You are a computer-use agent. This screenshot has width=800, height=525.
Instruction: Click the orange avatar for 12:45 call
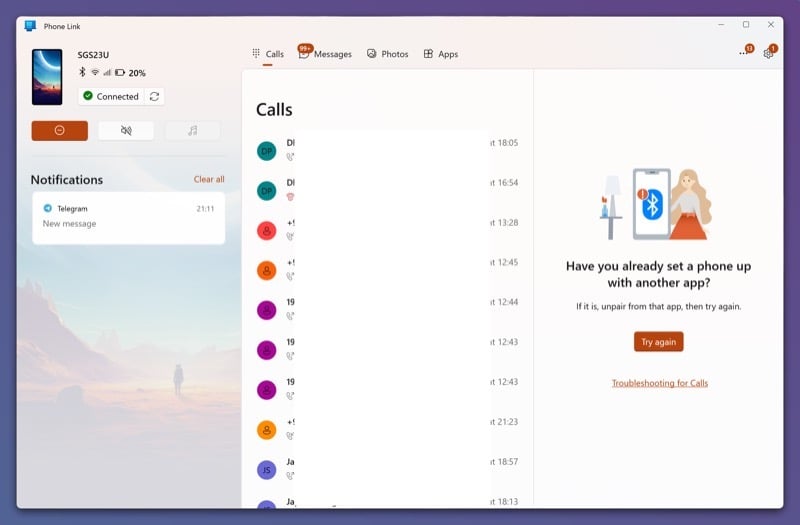pos(266,270)
